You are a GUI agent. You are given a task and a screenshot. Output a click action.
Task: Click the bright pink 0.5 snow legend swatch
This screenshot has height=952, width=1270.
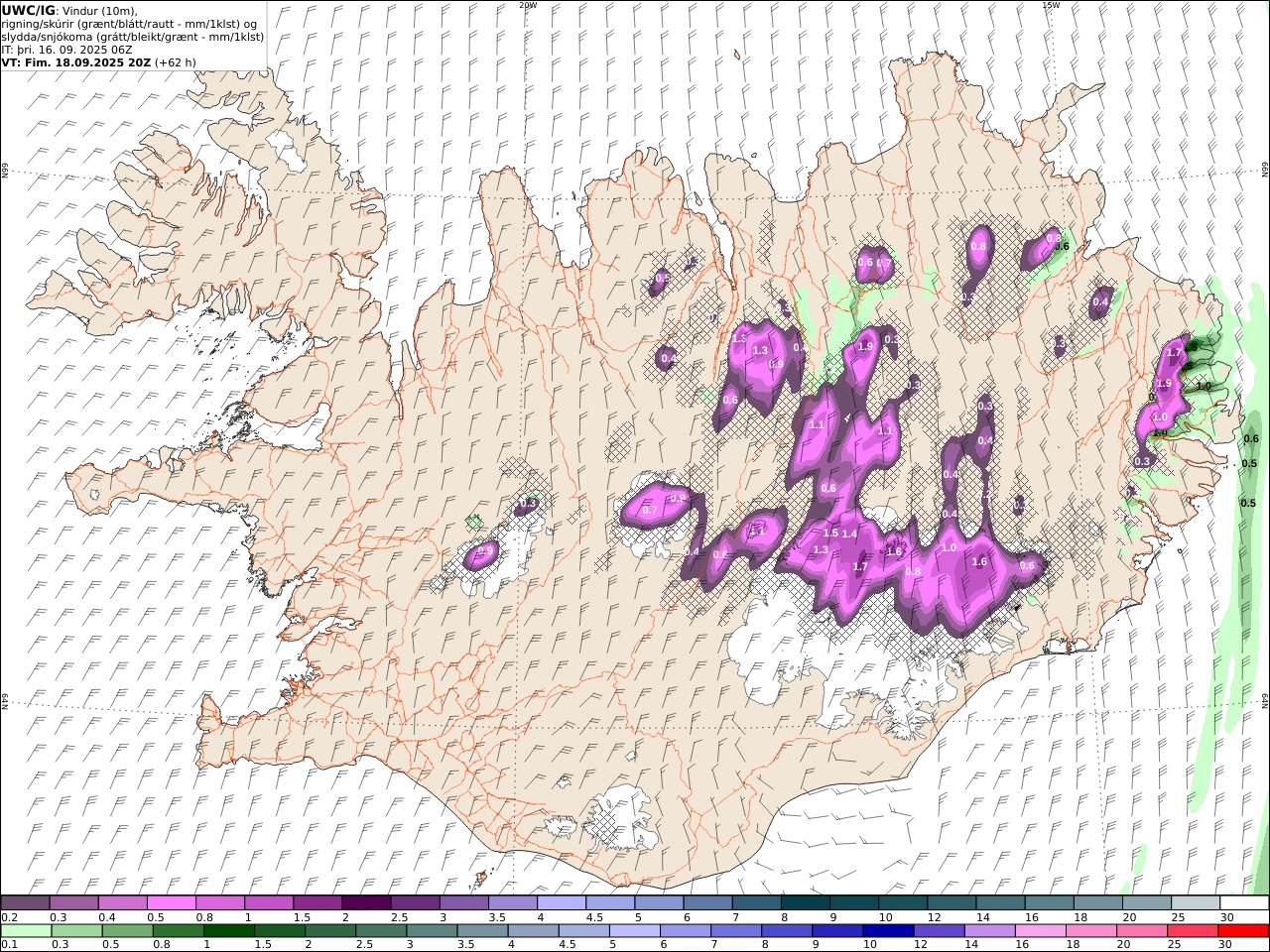pyautogui.click(x=171, y=902)
